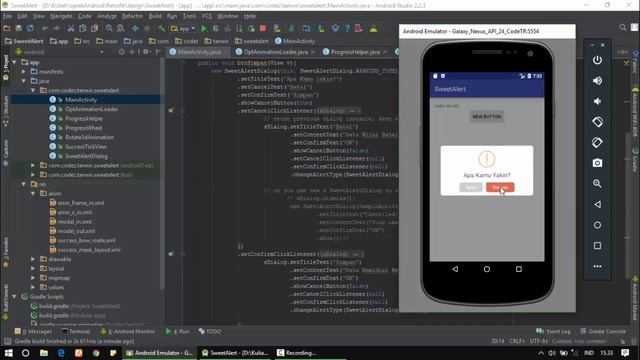The width and height of the screenshot is (640, 360).
Task: Select the MainActivity.java editor tab
Action: (x=199, y=52)
